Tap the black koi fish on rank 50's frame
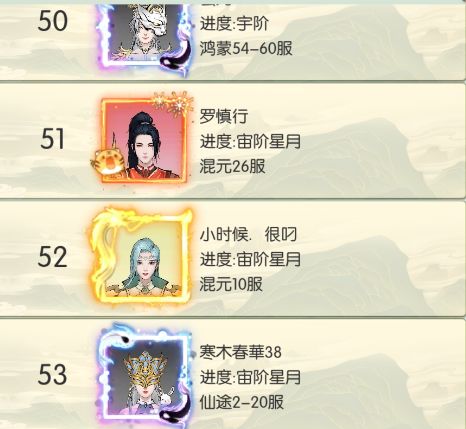The image size is (466, 429). point(177,54)
